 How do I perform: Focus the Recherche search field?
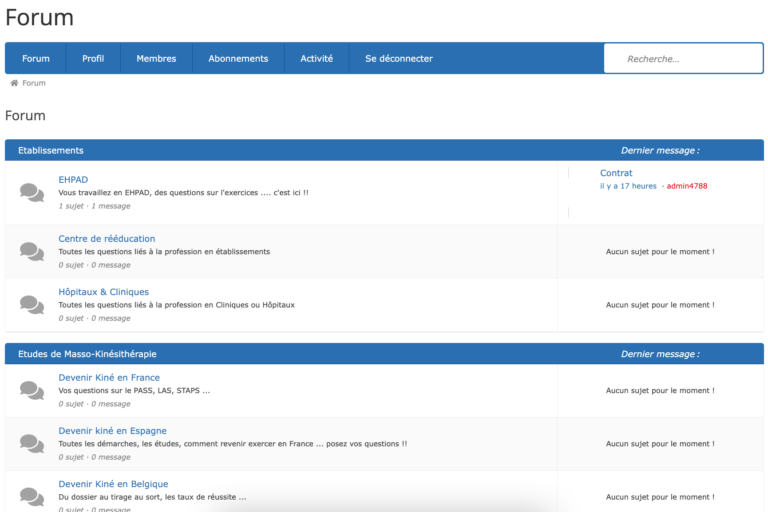[x=683, y=59]
